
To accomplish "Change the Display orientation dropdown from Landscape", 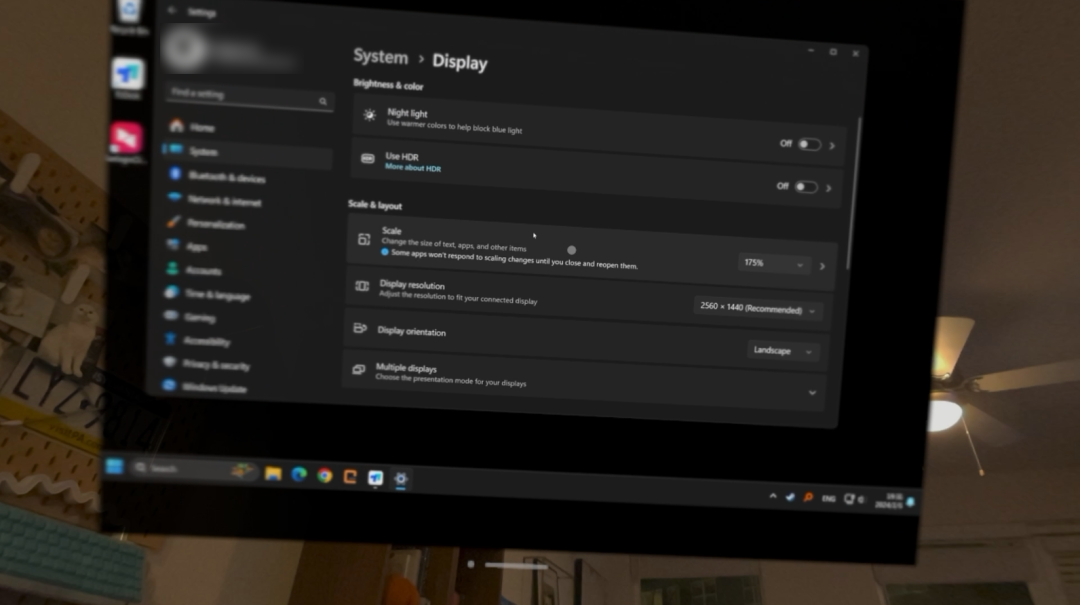I will [x=782, y=351].
